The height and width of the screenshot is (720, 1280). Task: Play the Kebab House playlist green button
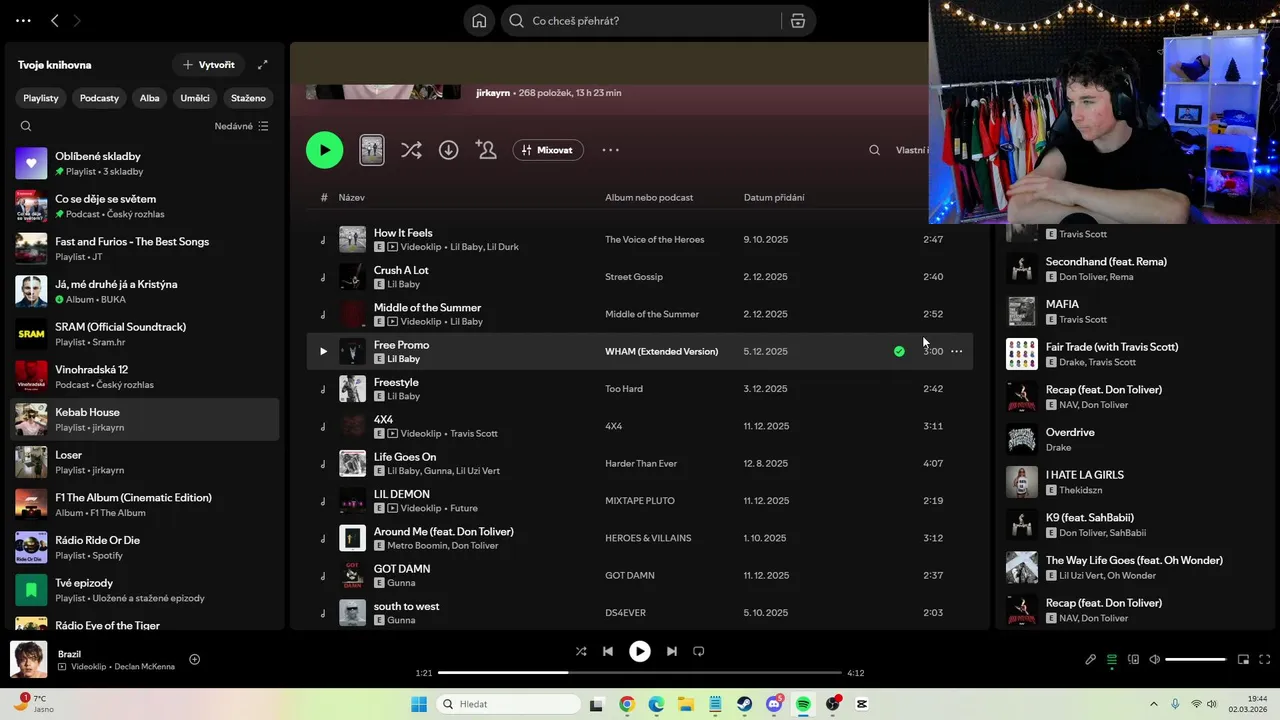(x=324, y=150)
